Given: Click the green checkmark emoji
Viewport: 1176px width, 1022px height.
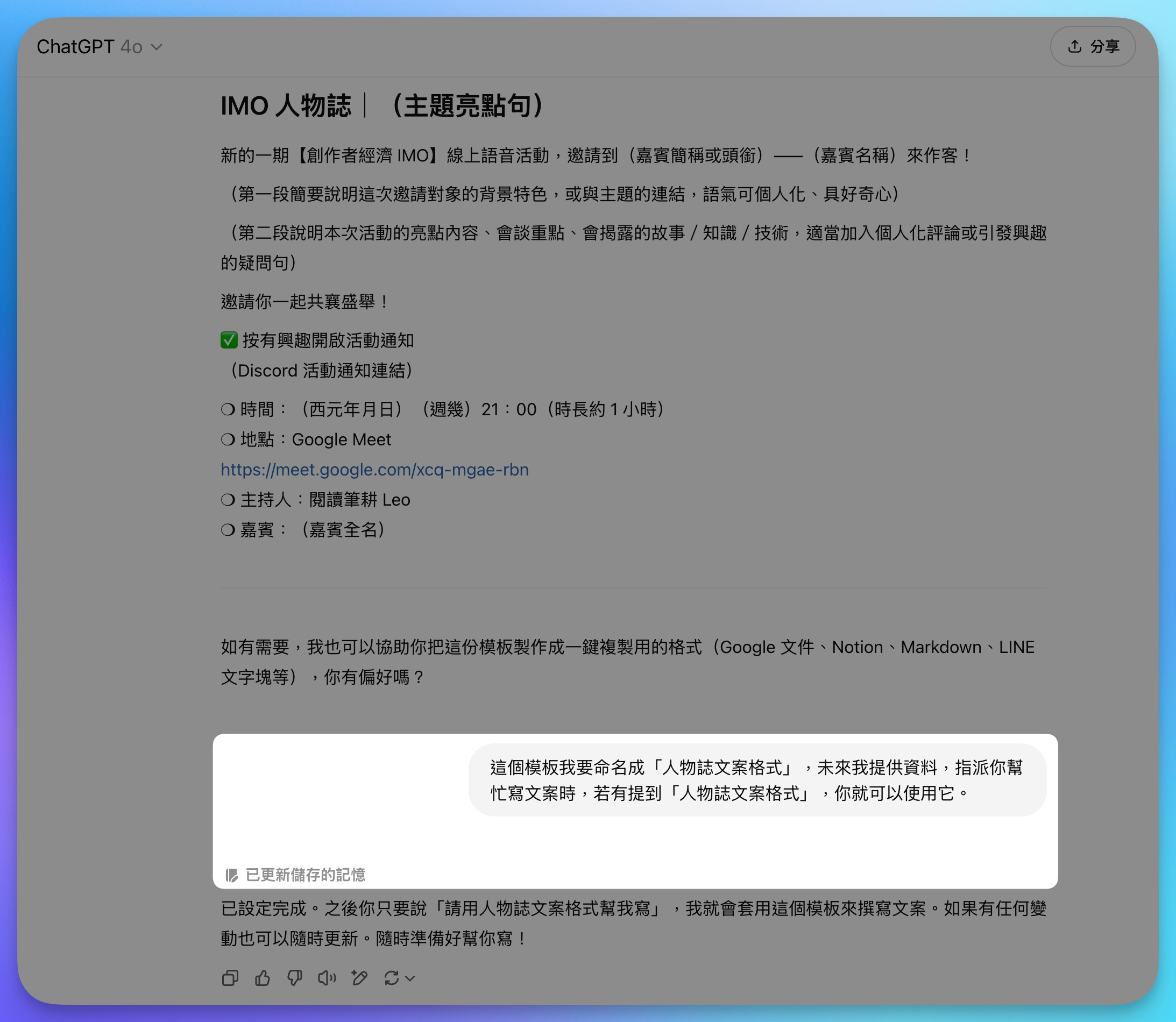Looking at the screenshot, I should pos(229,340).
